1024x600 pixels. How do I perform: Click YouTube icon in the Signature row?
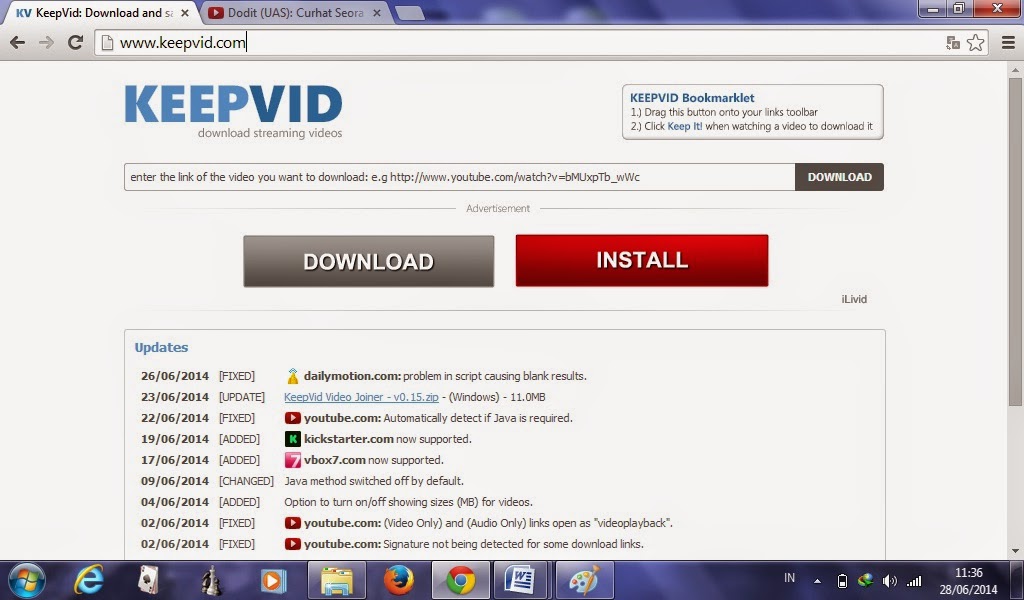point(293,544)
